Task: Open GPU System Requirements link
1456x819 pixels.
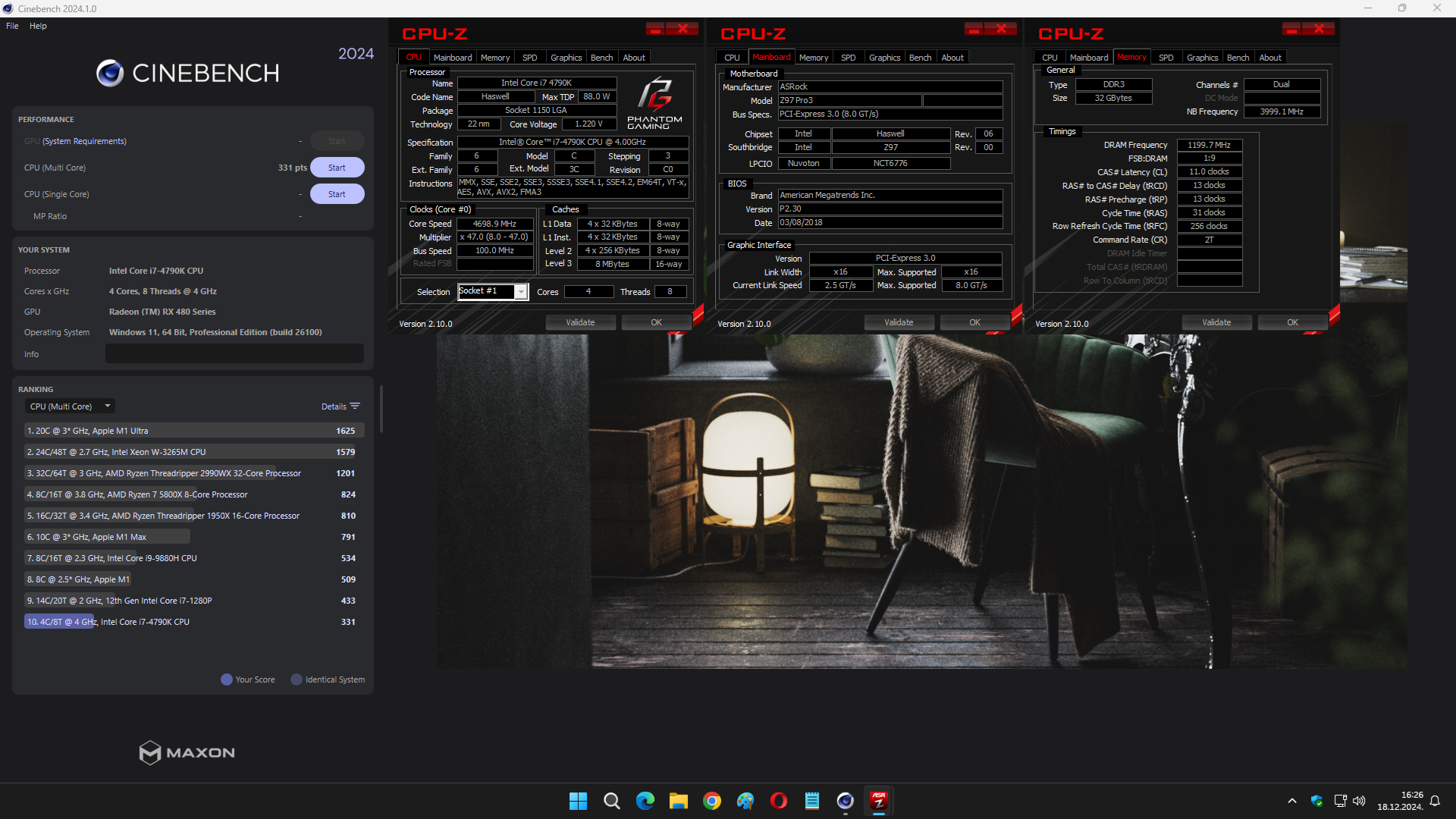Action: [84, 141]
